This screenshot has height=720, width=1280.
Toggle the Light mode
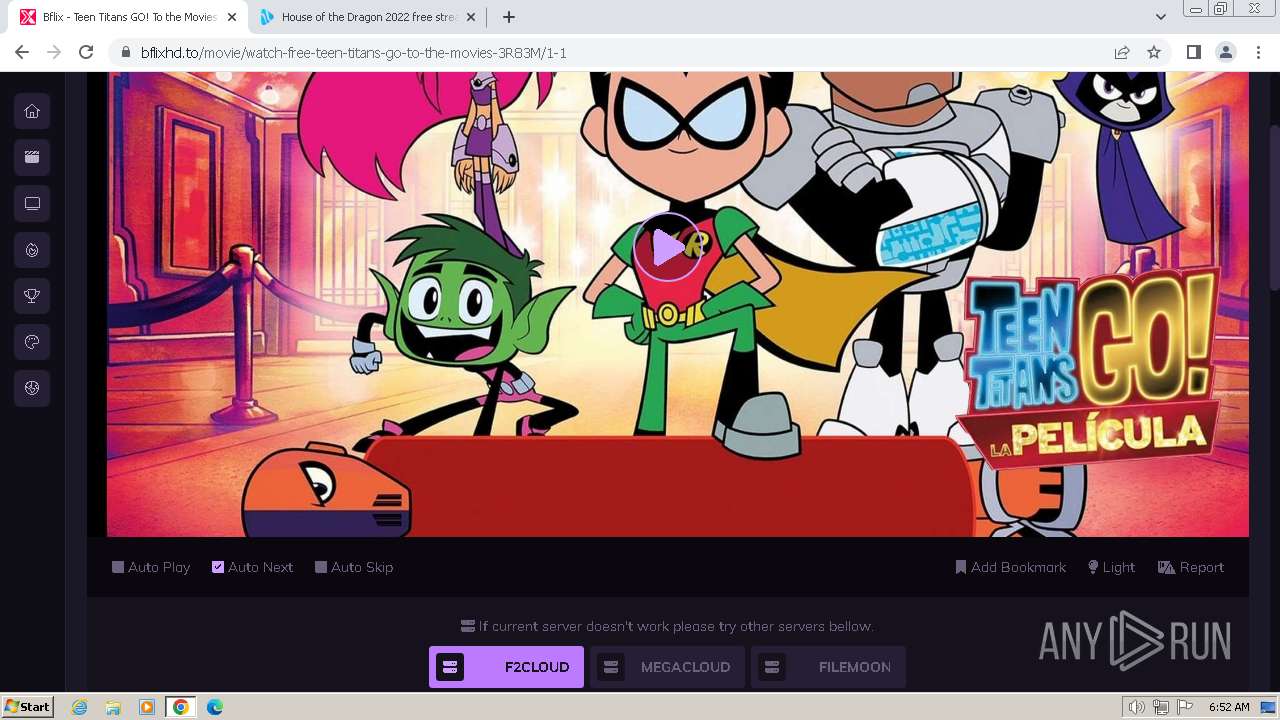pos(1111,567)
